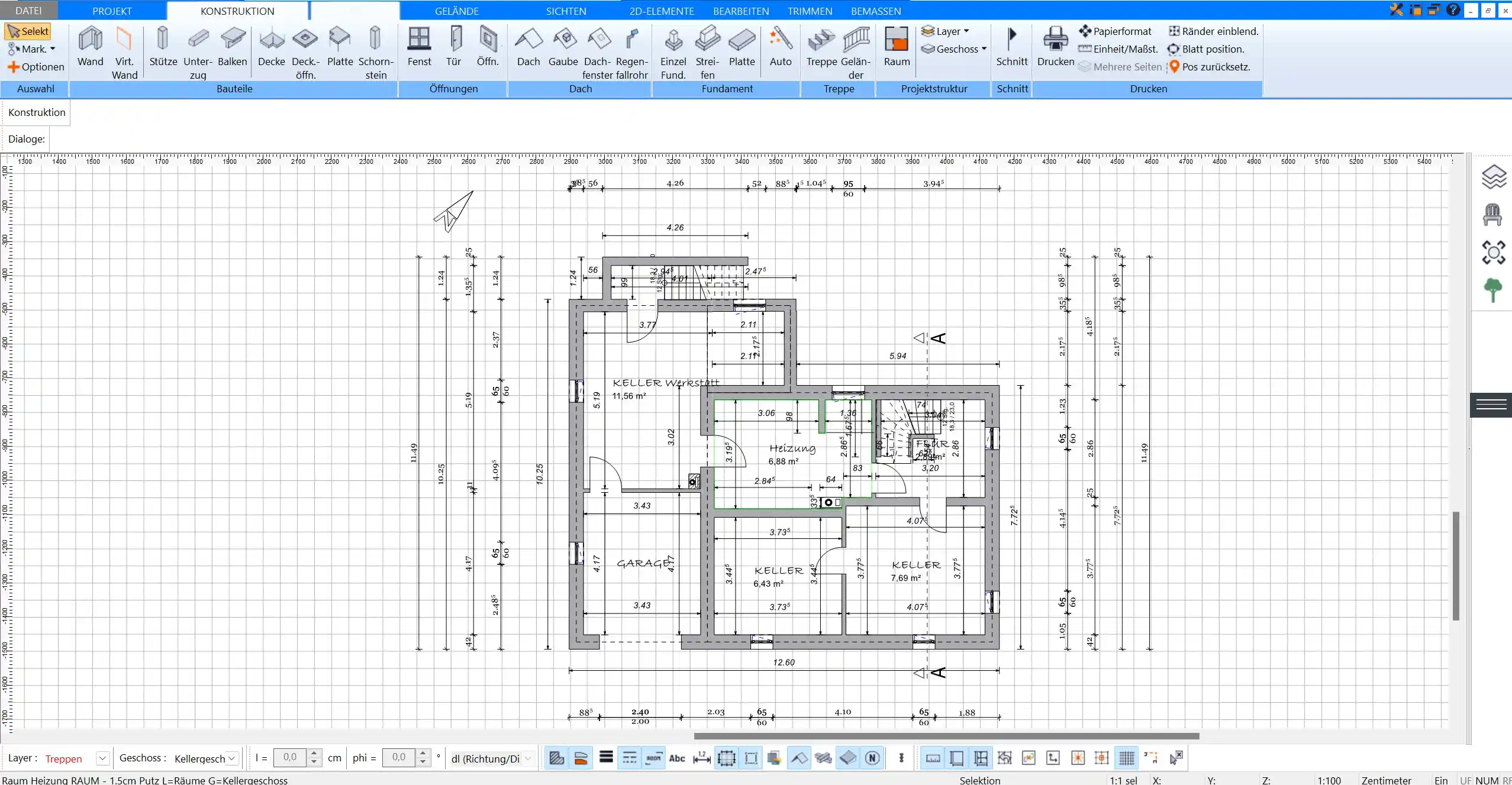Toggle grid display in bottom toolbar
1512x785 pixels.
click(1127, 758)
